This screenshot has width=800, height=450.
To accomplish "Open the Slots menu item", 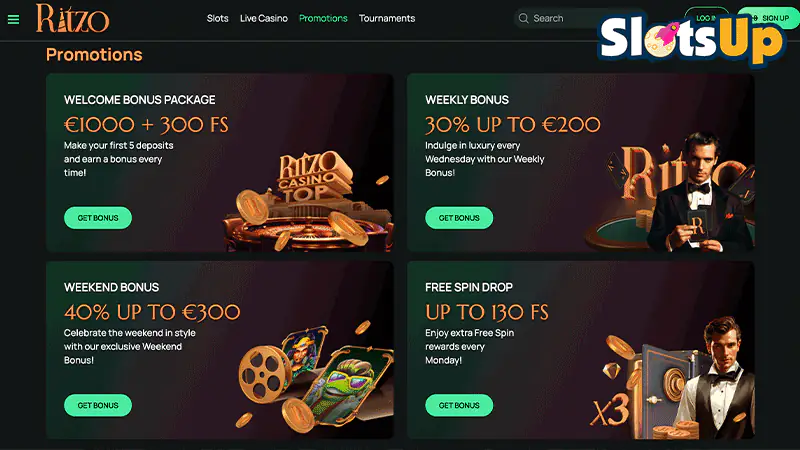I will (217, 18).
